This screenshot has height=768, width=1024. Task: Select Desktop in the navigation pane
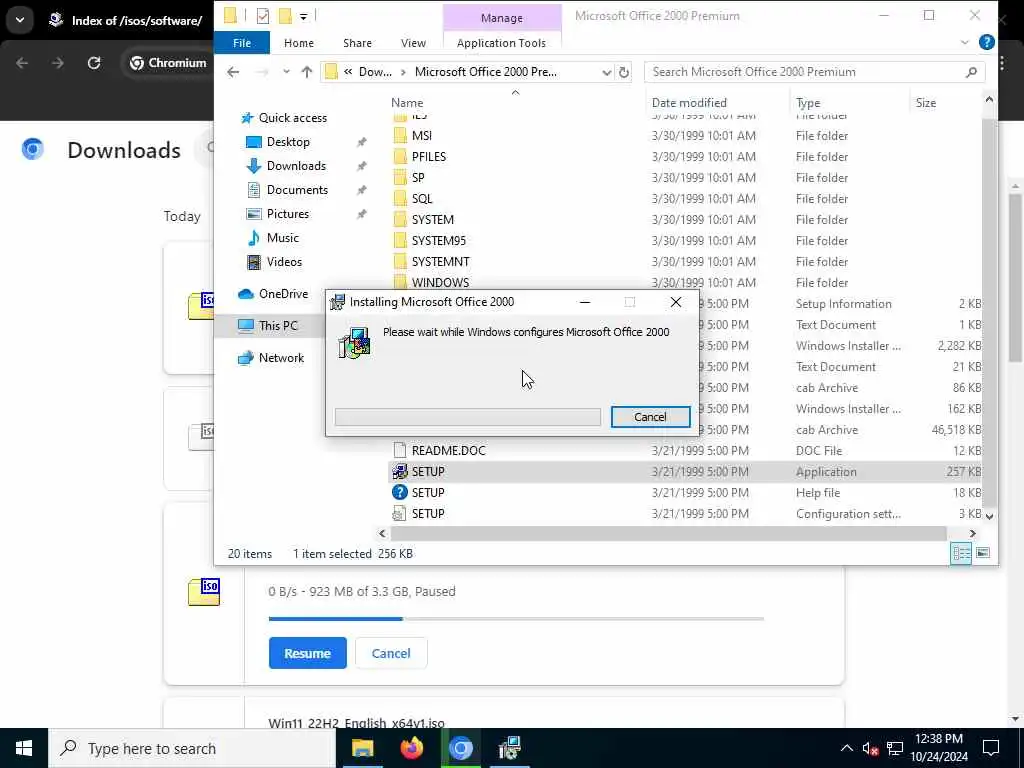point(288,142)
